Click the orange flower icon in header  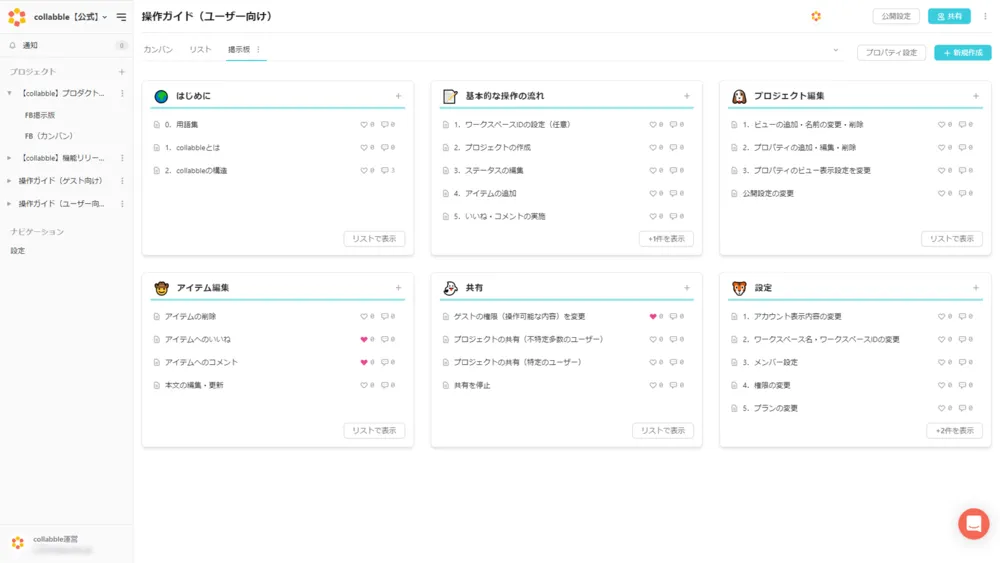pyautogui.click(x=816, y=17)
